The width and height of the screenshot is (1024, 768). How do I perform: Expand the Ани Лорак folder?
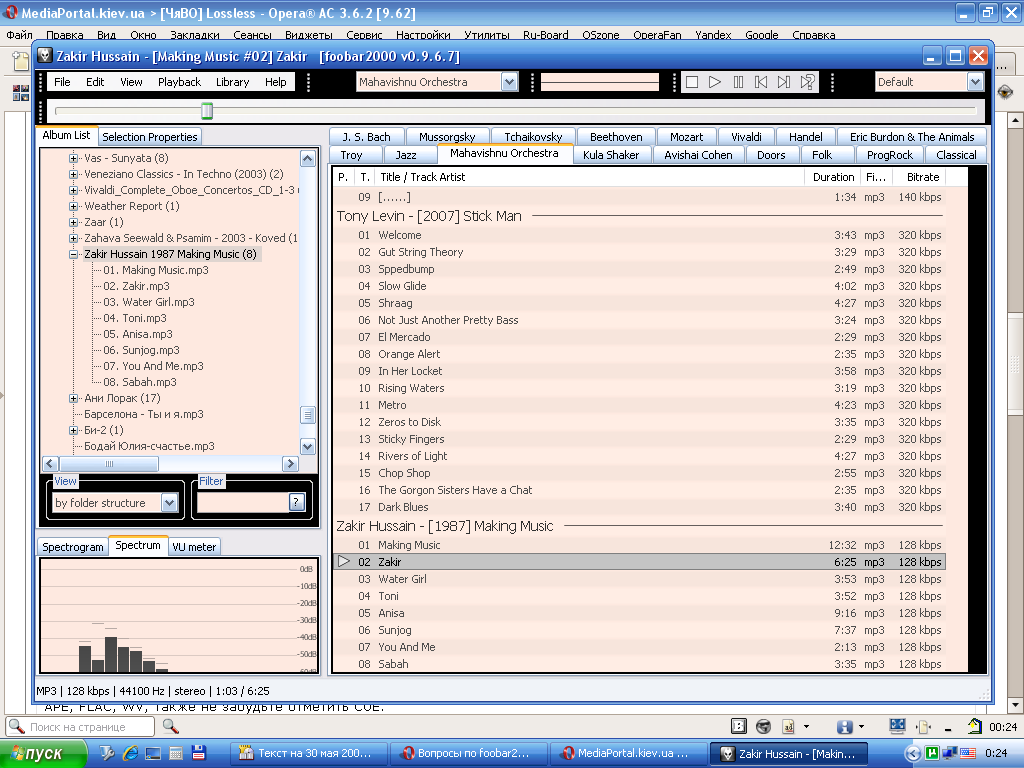(74, 398)
